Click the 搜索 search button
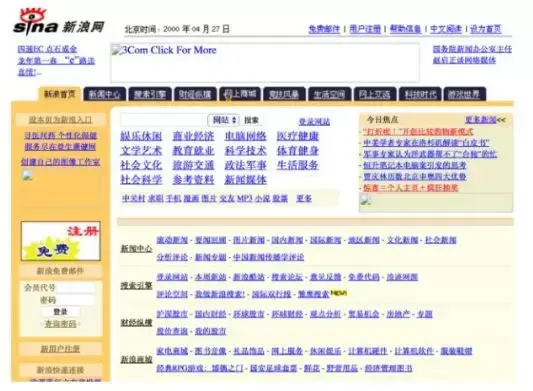 pos(252,120)
